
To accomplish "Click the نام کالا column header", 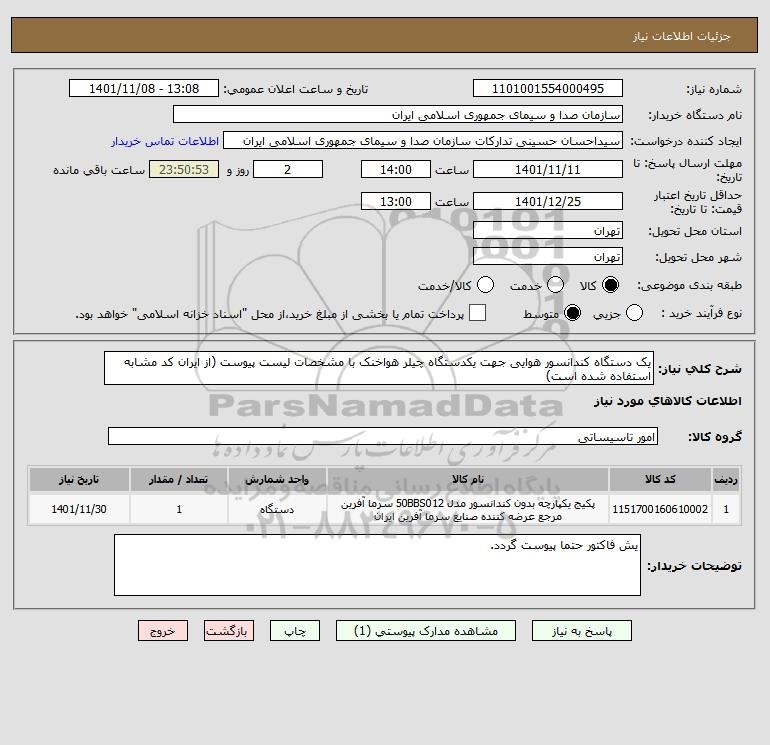I will [468, 479].
